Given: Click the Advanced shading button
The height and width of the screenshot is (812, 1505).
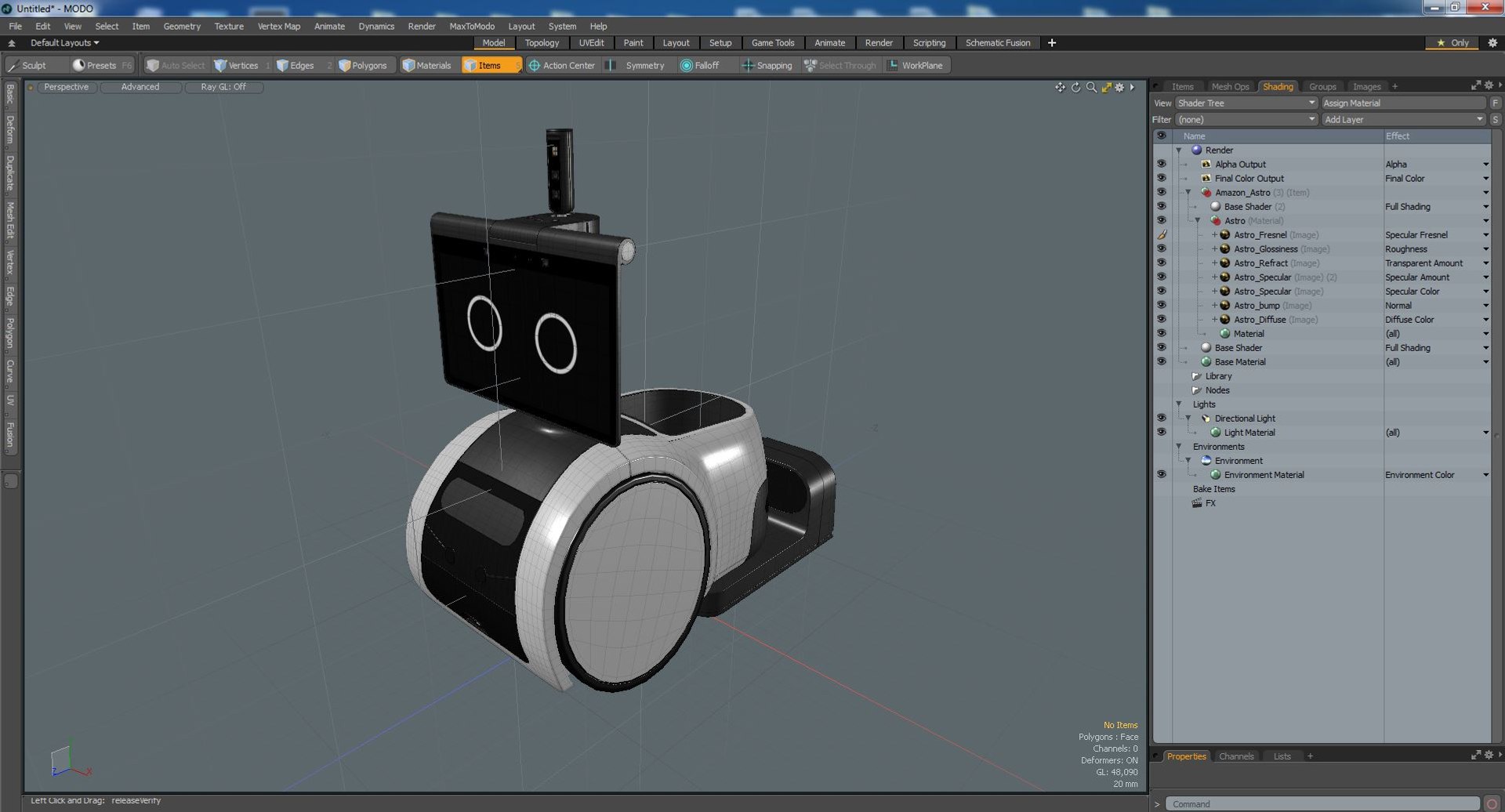Looking at the screenshot, I should tap(140, 87).
